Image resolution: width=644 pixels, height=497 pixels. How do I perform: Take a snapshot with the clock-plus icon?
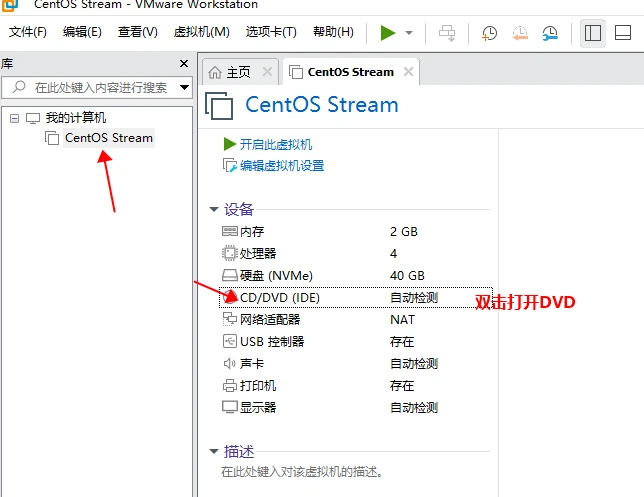click(489, 33)
